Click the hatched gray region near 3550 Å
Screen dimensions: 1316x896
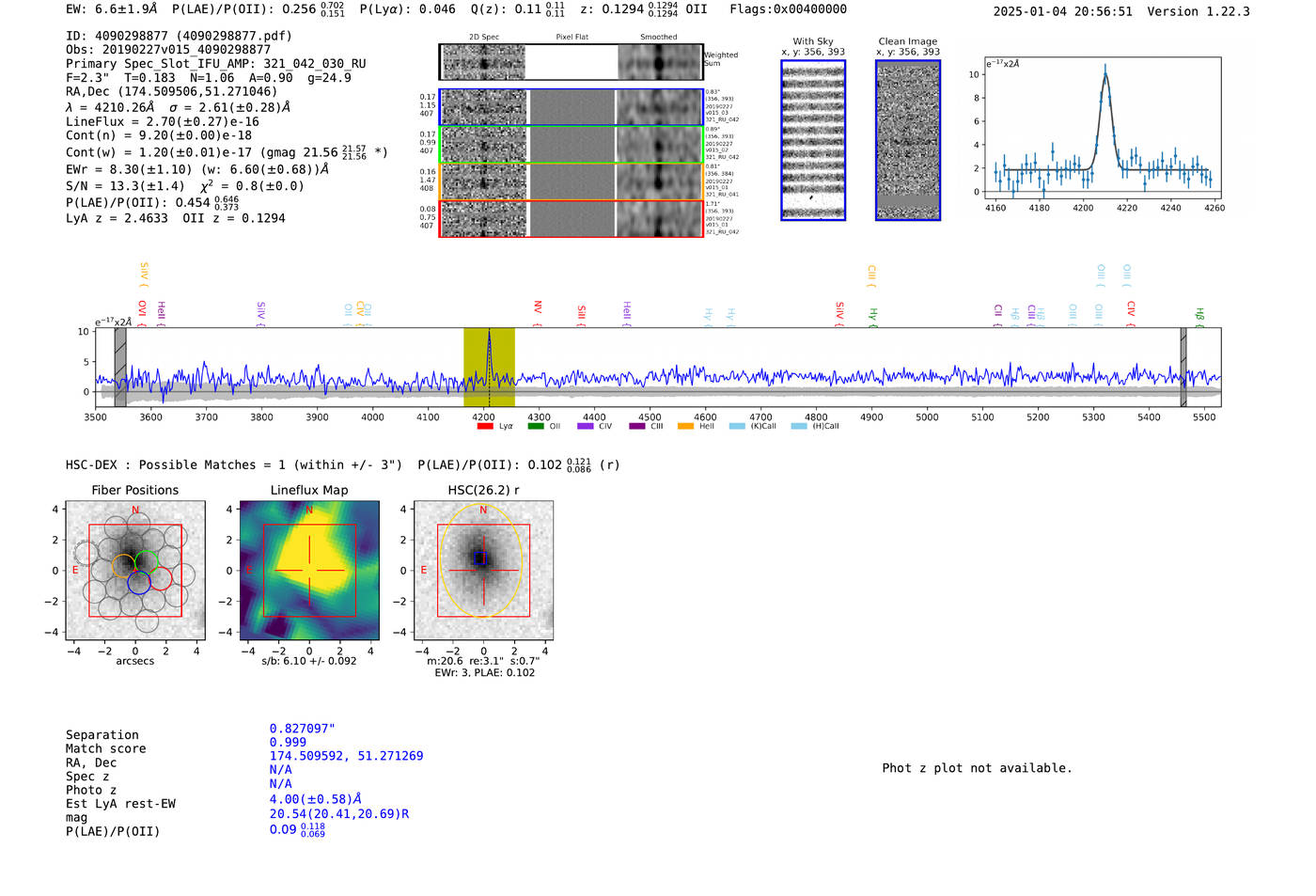tap(120, 367)
